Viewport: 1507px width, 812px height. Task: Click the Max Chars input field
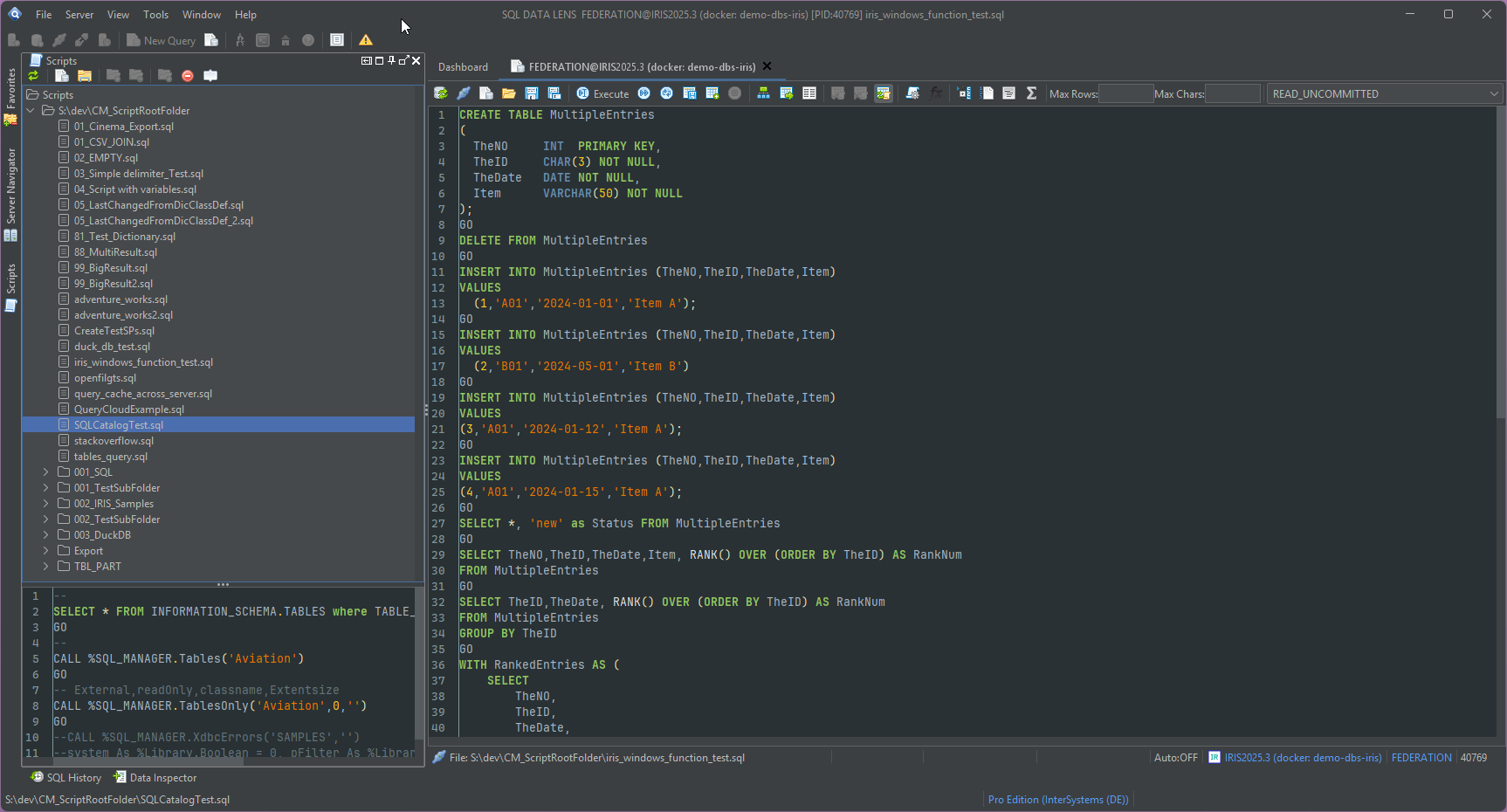(1233, 93)
